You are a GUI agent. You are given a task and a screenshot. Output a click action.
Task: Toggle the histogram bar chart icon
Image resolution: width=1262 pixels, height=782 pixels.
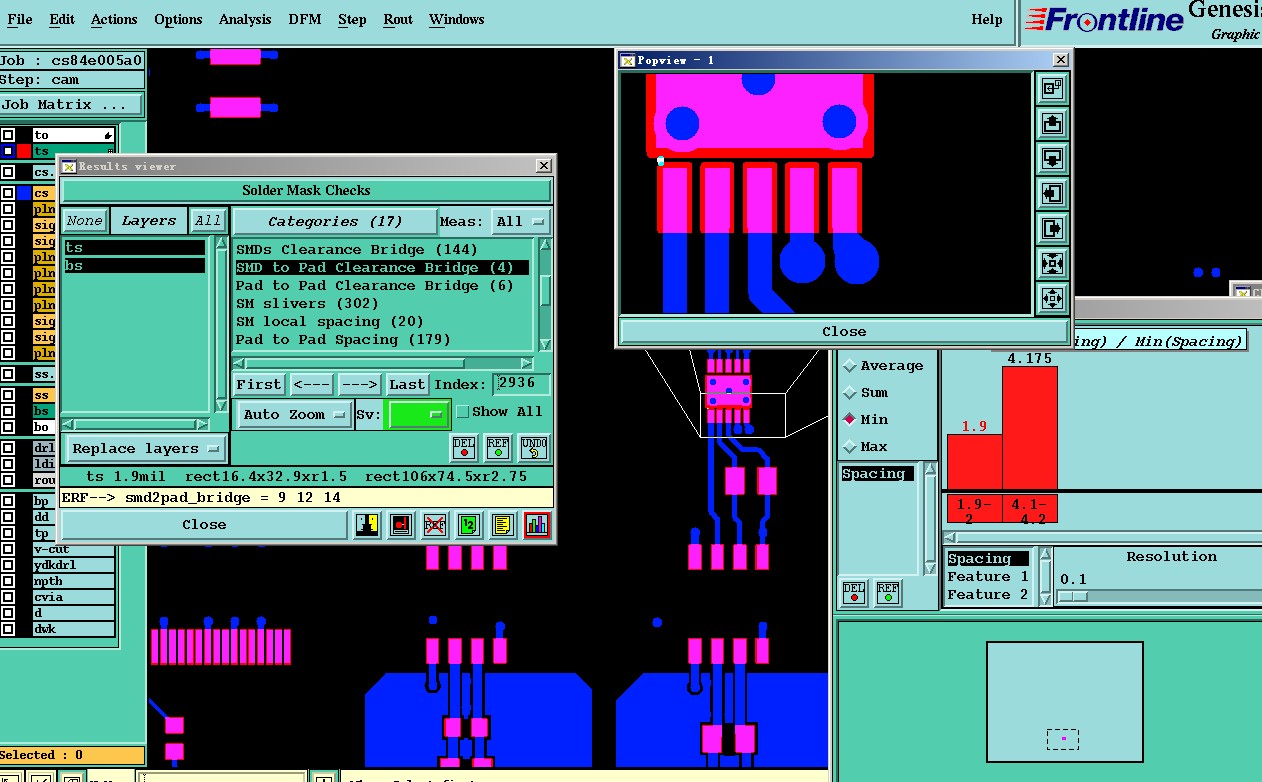point(537,524)
